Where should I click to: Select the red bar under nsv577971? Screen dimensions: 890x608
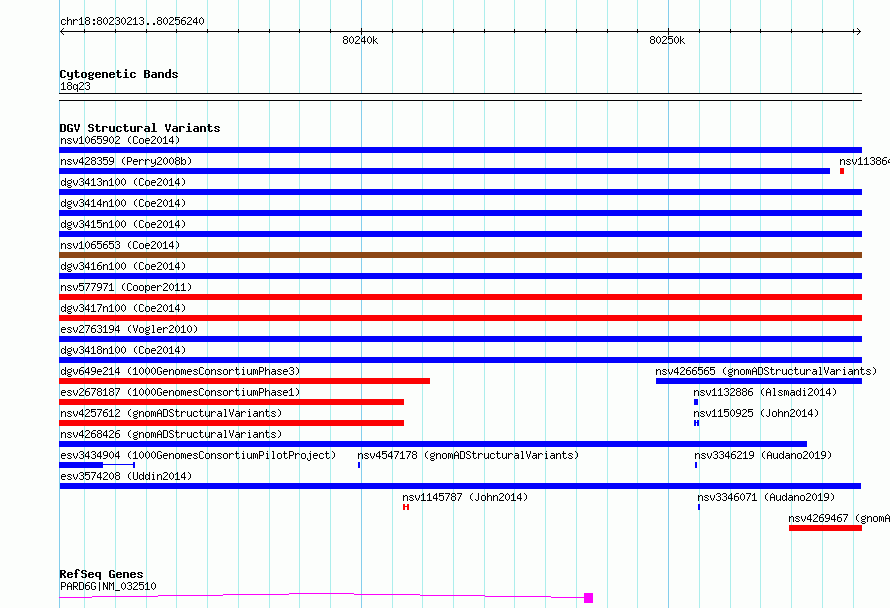tap(460, 297)
